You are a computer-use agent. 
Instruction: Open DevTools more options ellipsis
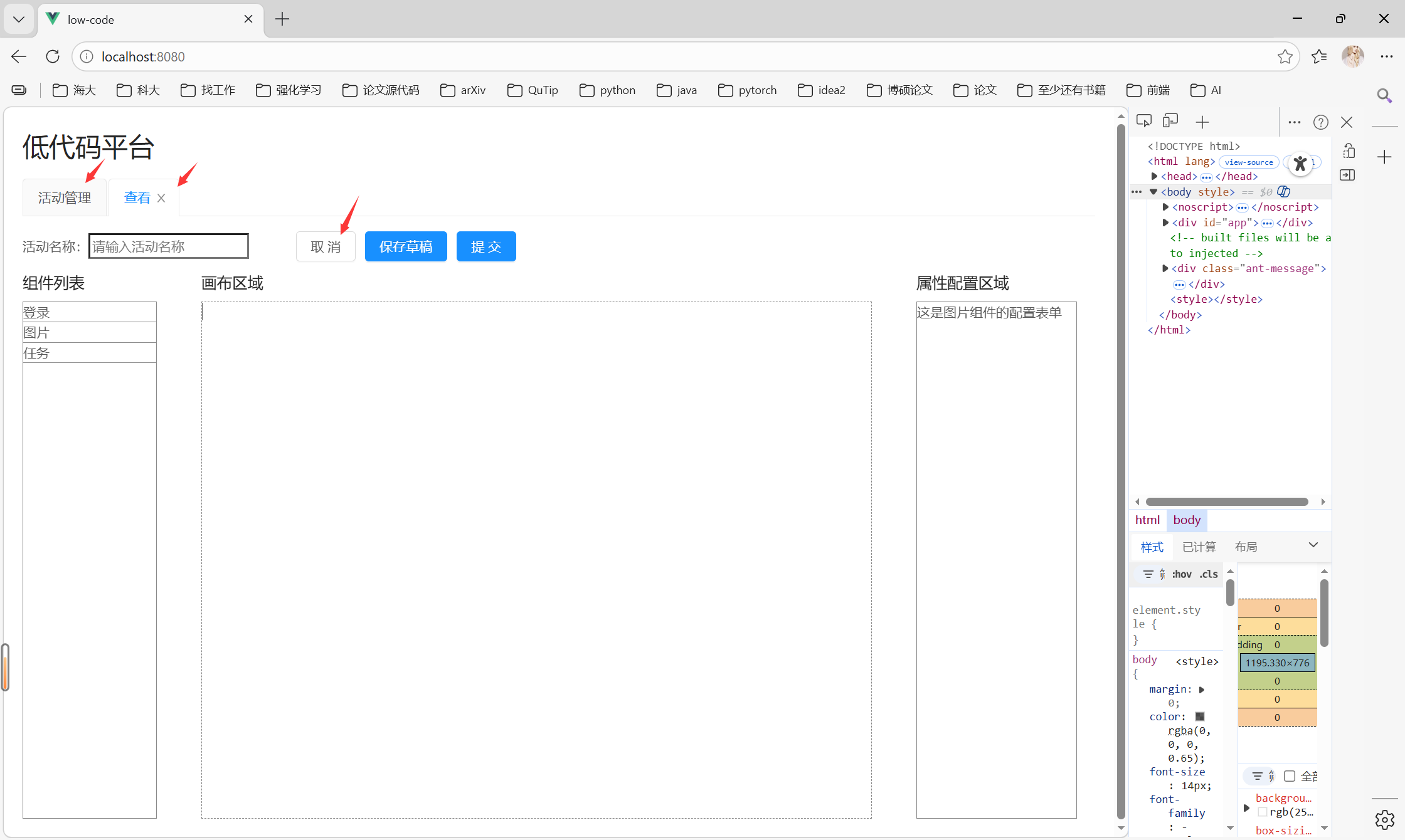(1294, 122)
